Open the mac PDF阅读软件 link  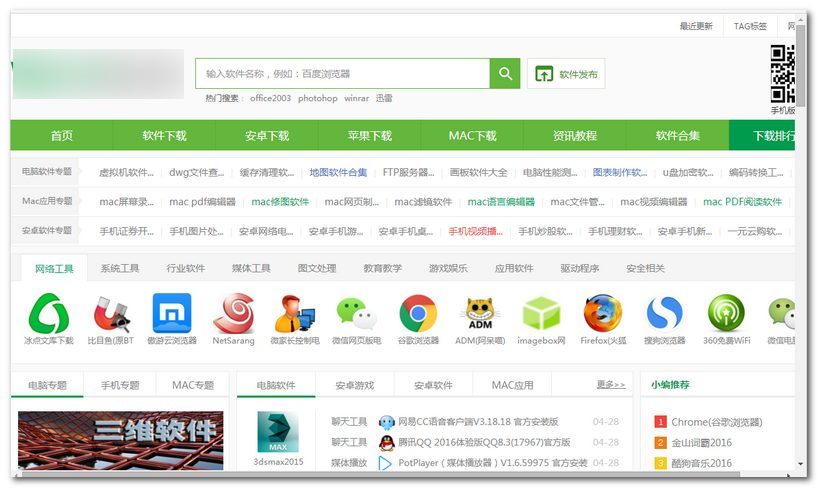click(x=742, y=201)
